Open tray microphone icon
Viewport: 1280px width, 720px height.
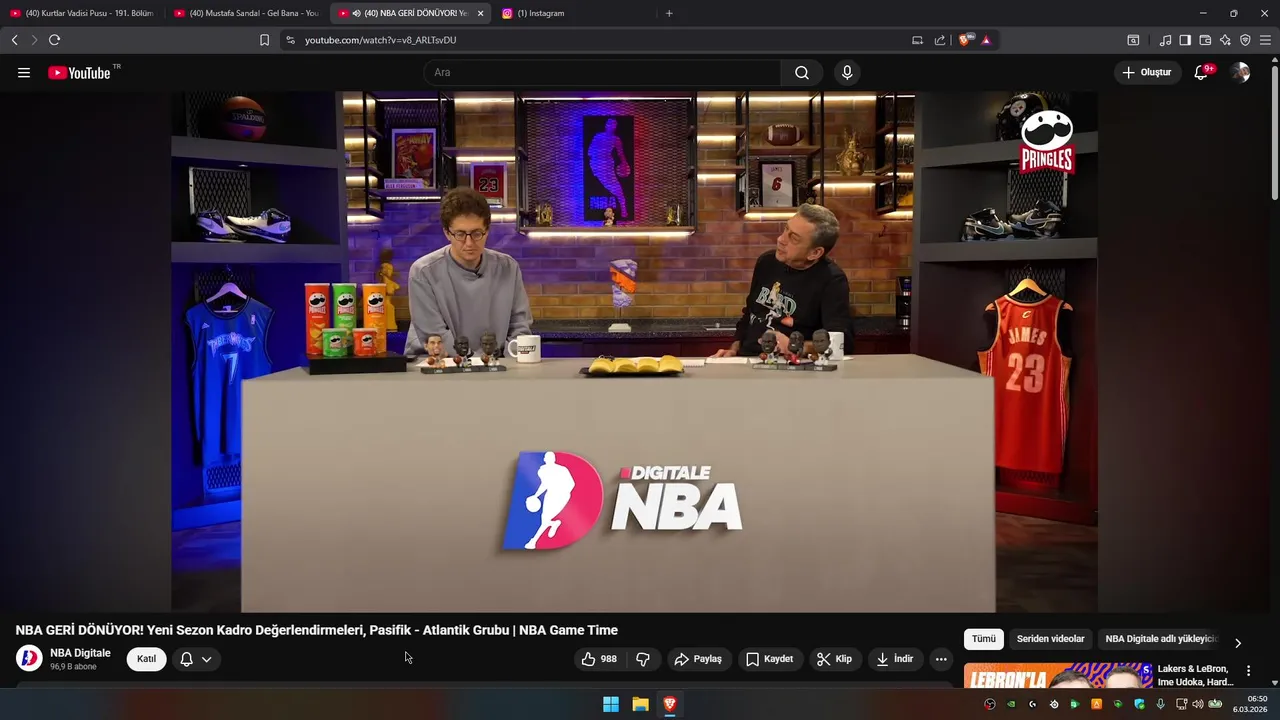[x=1160, y=704]
